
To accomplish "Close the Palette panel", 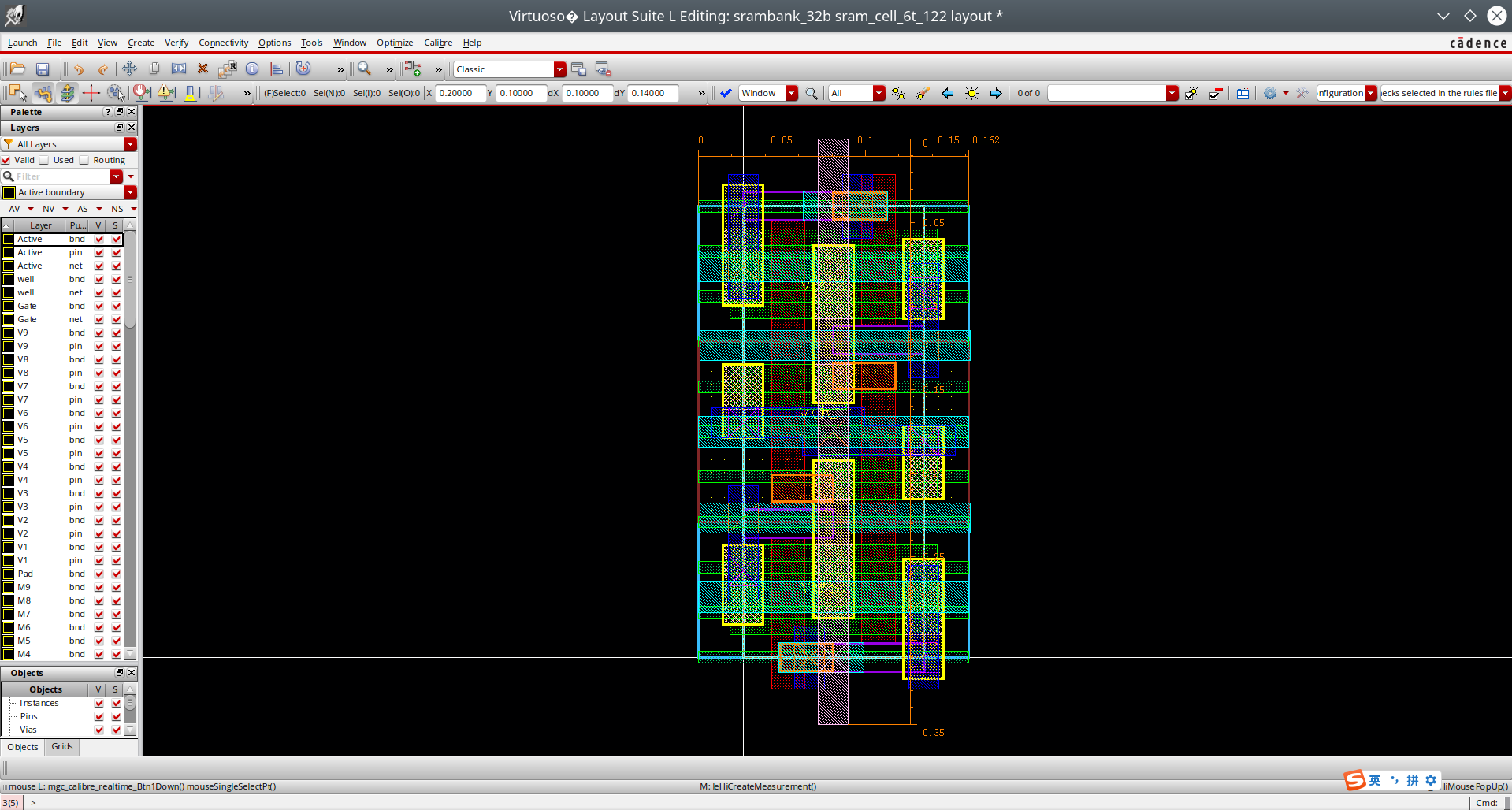I will (x=132, y=112).
